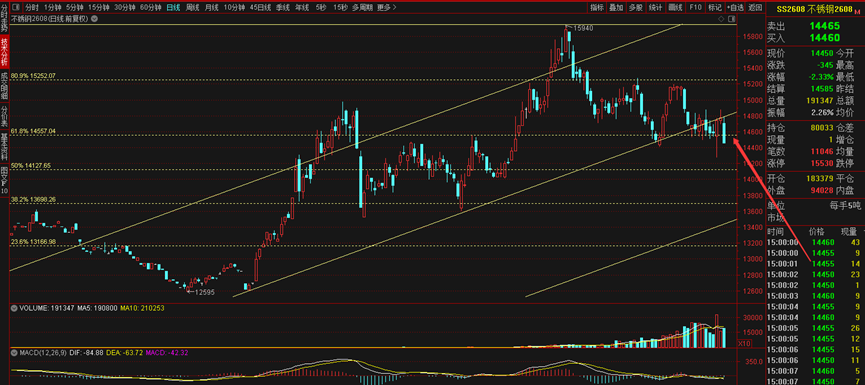Open the 标记 mark tool

[714, 7]
